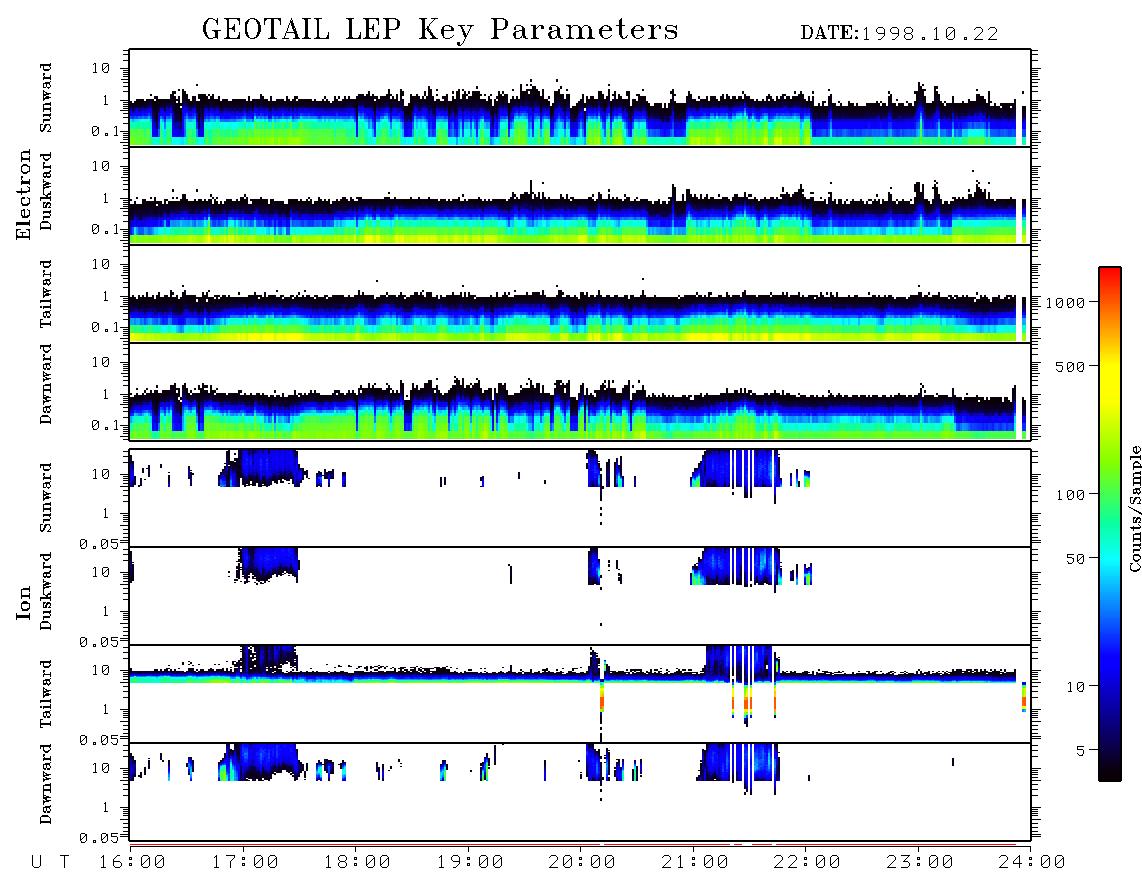This screenshot has height=880, width=1142.
Task: Click the Electron Tailward panel label
Action: point(46,294)
